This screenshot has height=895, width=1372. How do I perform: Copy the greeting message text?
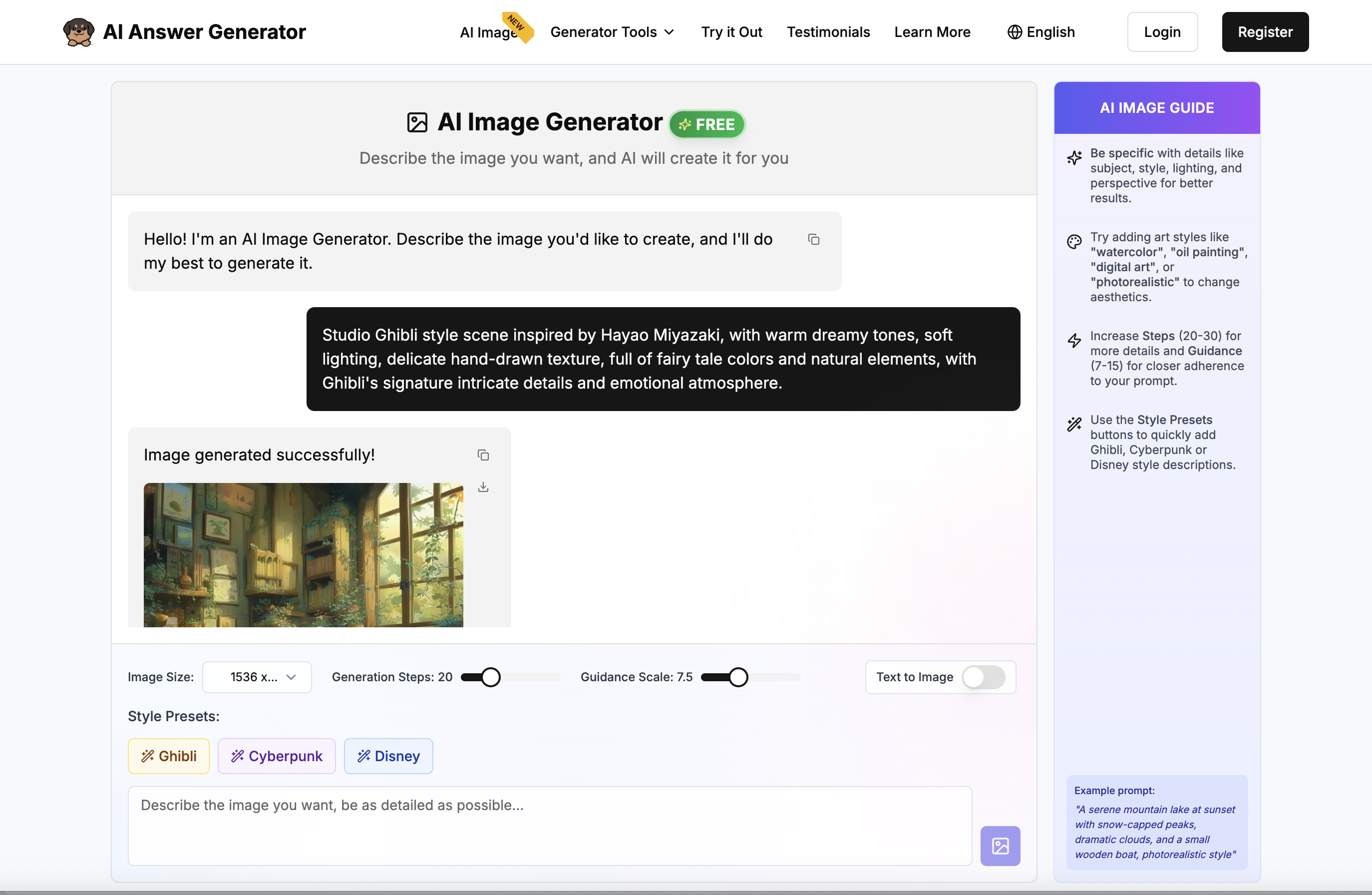(x=813, y=239)
